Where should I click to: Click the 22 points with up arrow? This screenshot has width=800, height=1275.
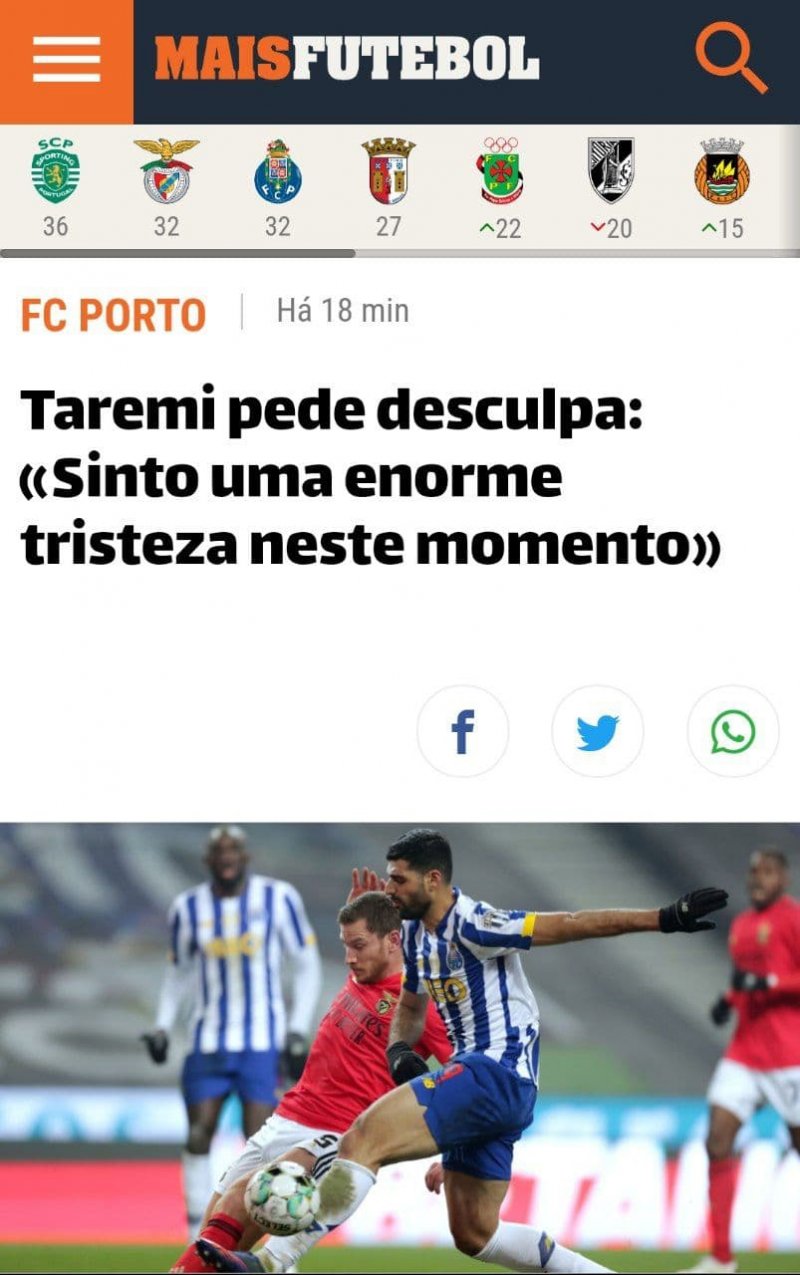tap(500, 229)
